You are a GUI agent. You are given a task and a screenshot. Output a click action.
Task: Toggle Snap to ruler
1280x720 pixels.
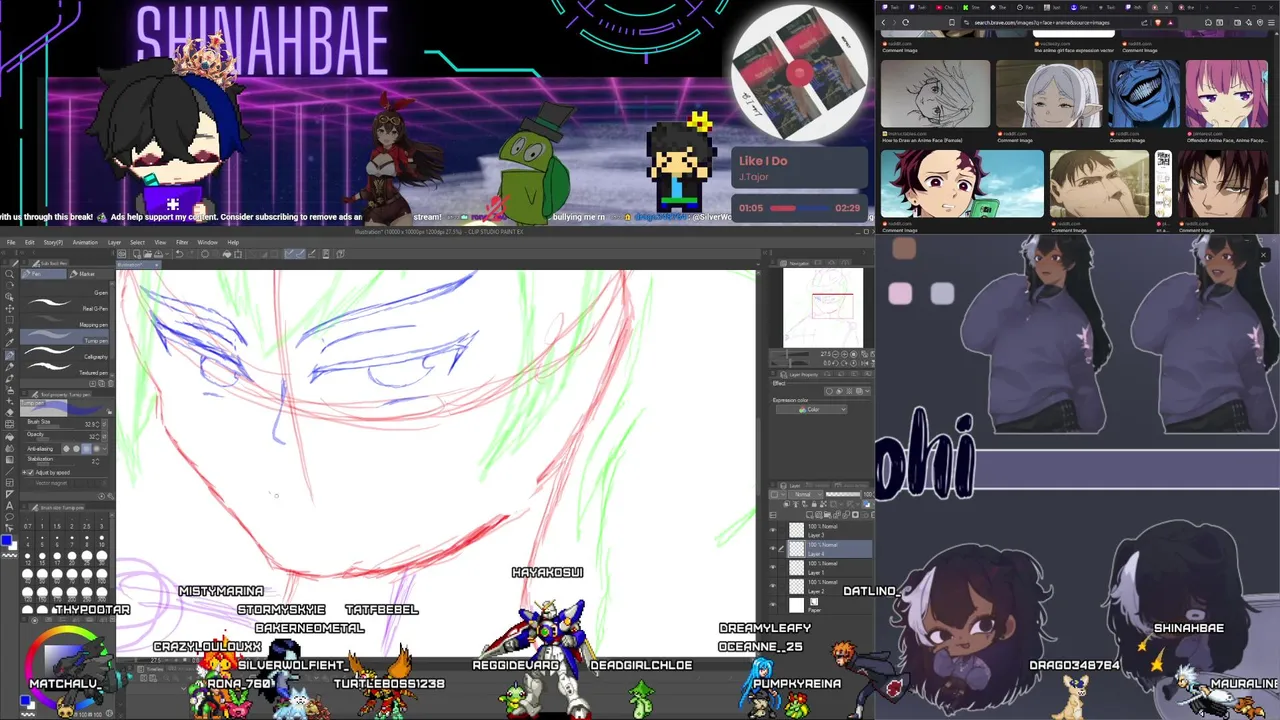(x=289, y=254)
